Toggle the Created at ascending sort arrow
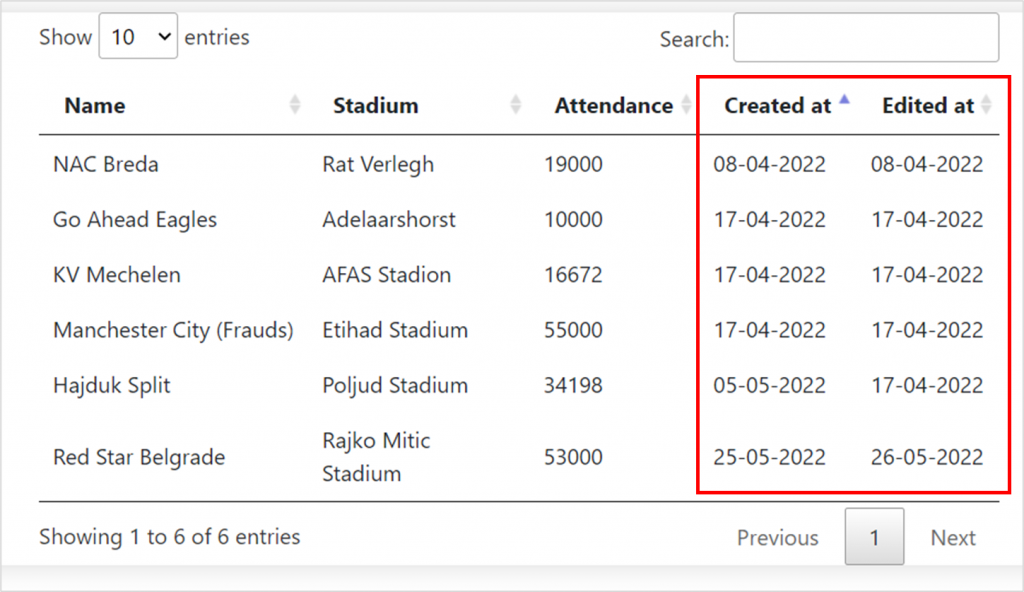Image resolution: width=1024 pixels, height=592 pixels. (844, 100)
